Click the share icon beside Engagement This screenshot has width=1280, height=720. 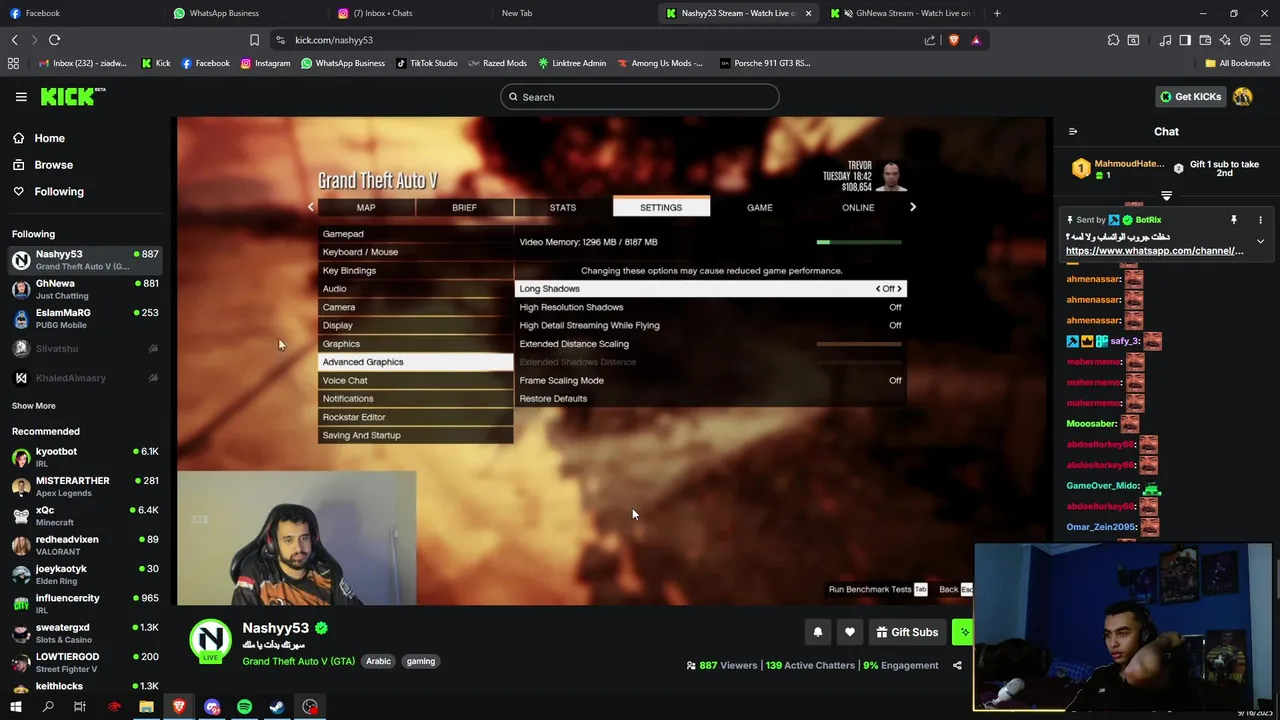pos(957,665)
